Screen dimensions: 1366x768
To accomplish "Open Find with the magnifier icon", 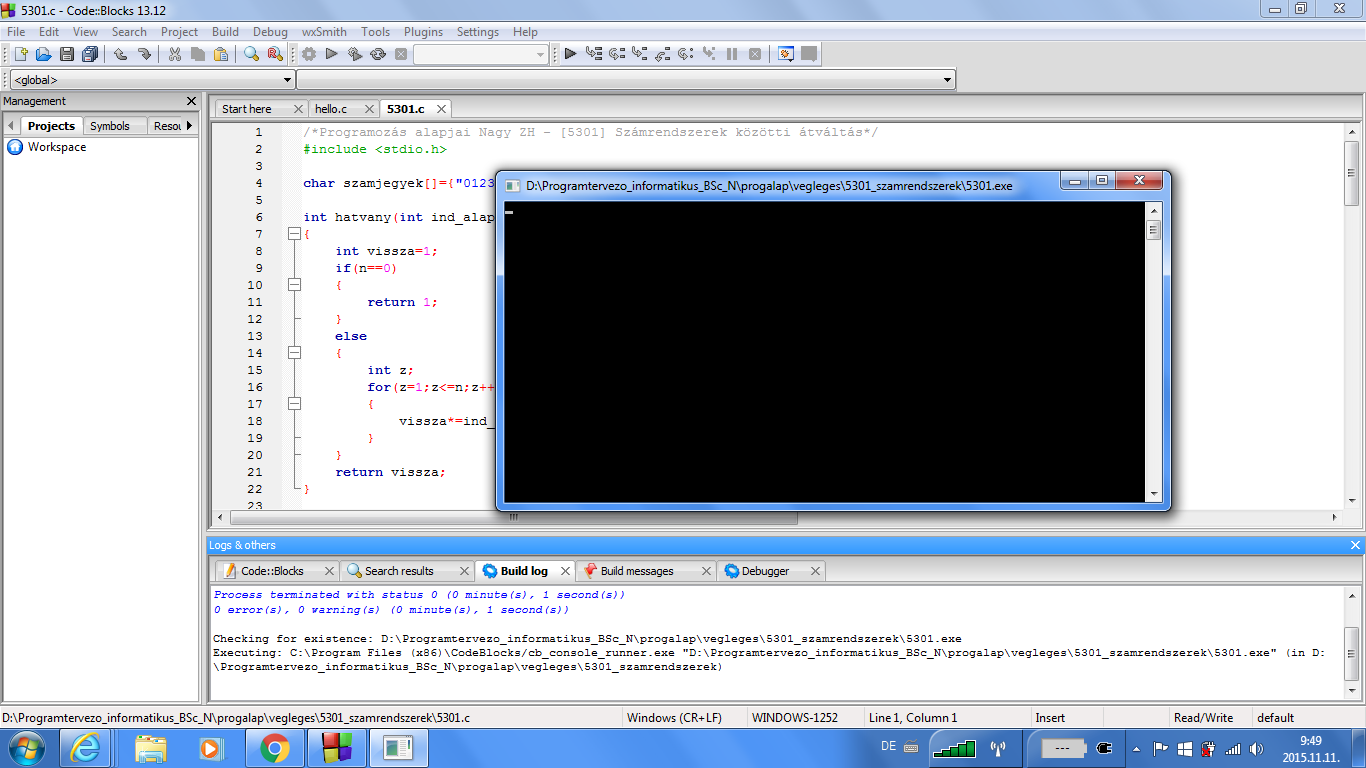I will tap(252, 54).
